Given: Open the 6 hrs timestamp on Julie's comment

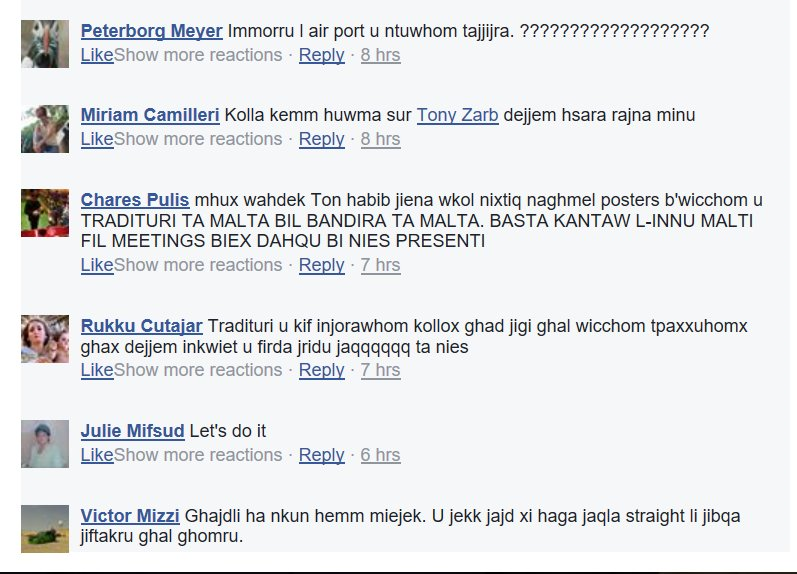Looking at the screenshot, I should (x=380, y=455).
